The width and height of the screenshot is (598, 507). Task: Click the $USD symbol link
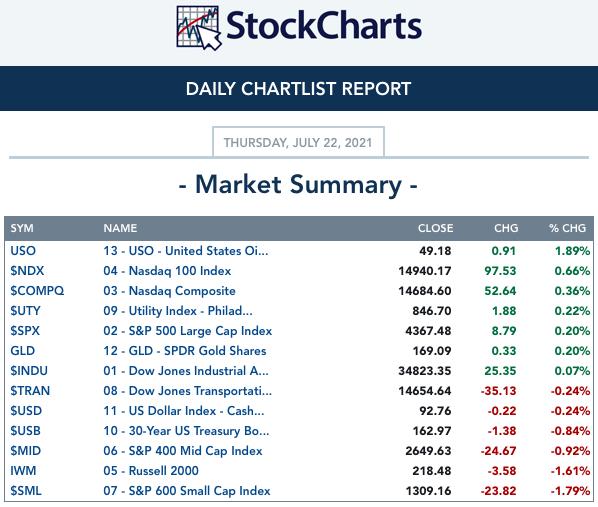tap(26, 410)
